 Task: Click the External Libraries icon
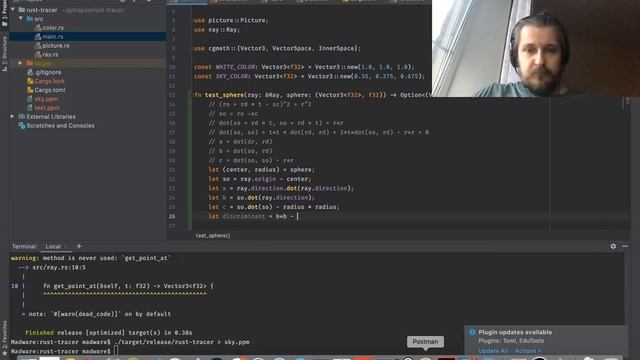(x=22, y=117)
